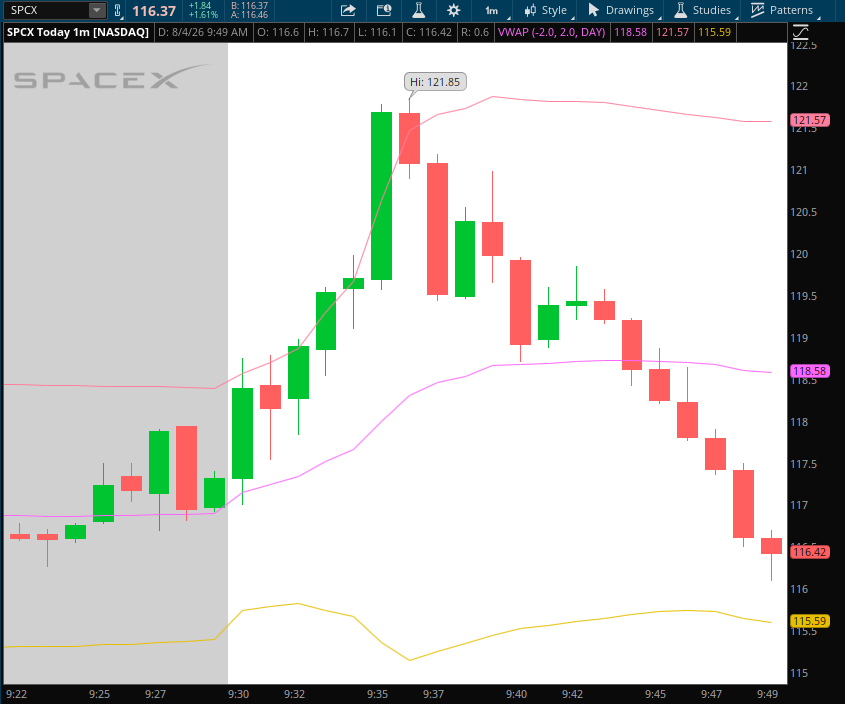Click the 9:30 time axis label
Image resolution: width=845 pixels, height=704 pixels.
(x=238, y=694)
